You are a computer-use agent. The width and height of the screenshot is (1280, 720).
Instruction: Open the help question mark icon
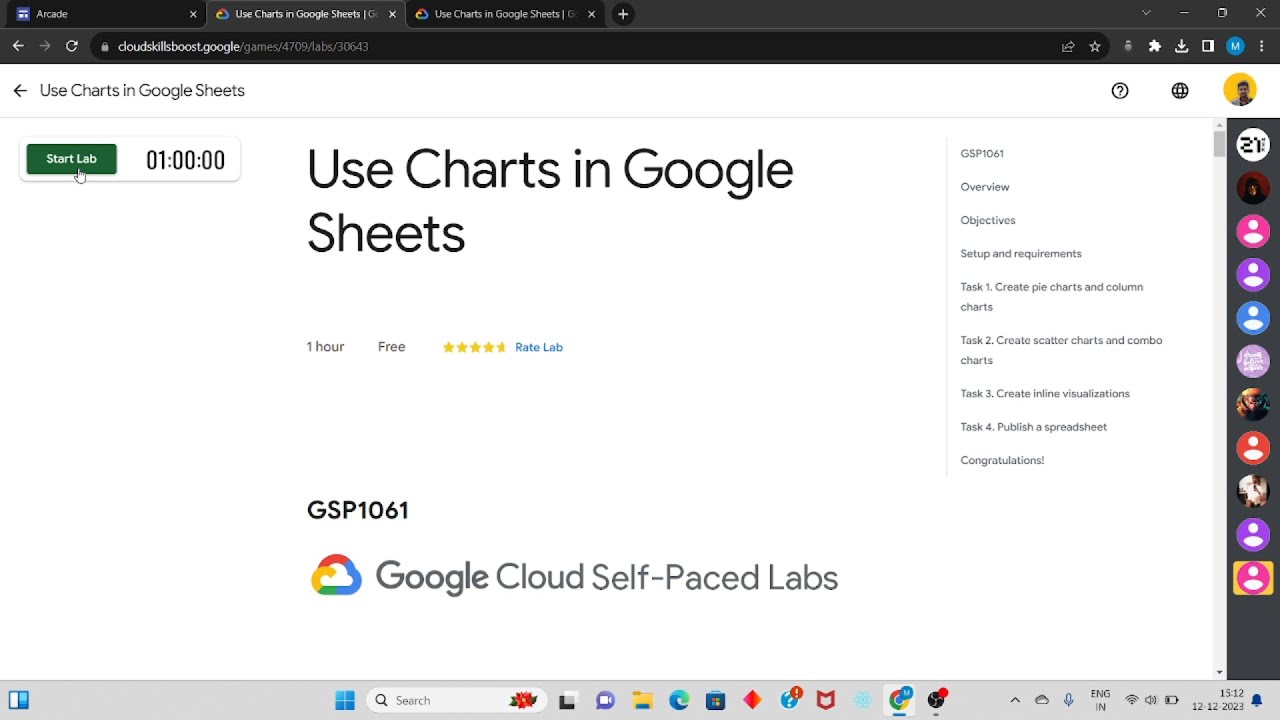click(1120, 91)
